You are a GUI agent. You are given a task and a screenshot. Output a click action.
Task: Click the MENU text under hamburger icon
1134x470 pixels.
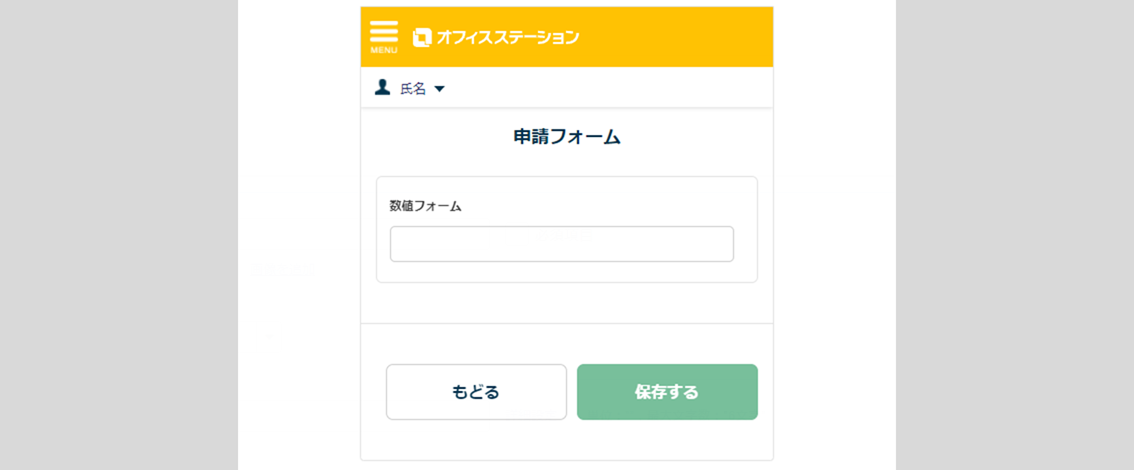click(384, 50)
